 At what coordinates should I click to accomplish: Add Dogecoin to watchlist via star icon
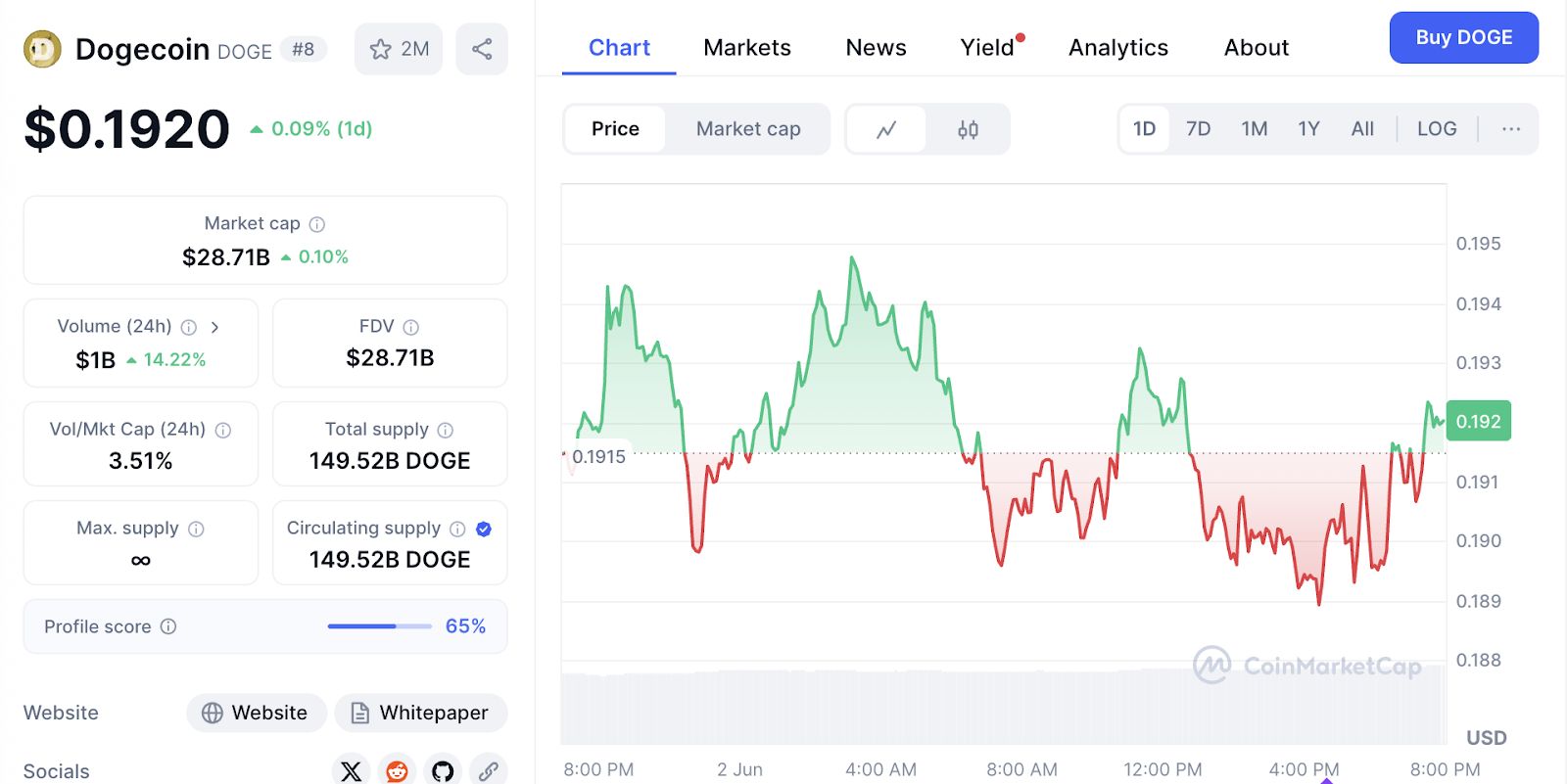coord(381,49)
